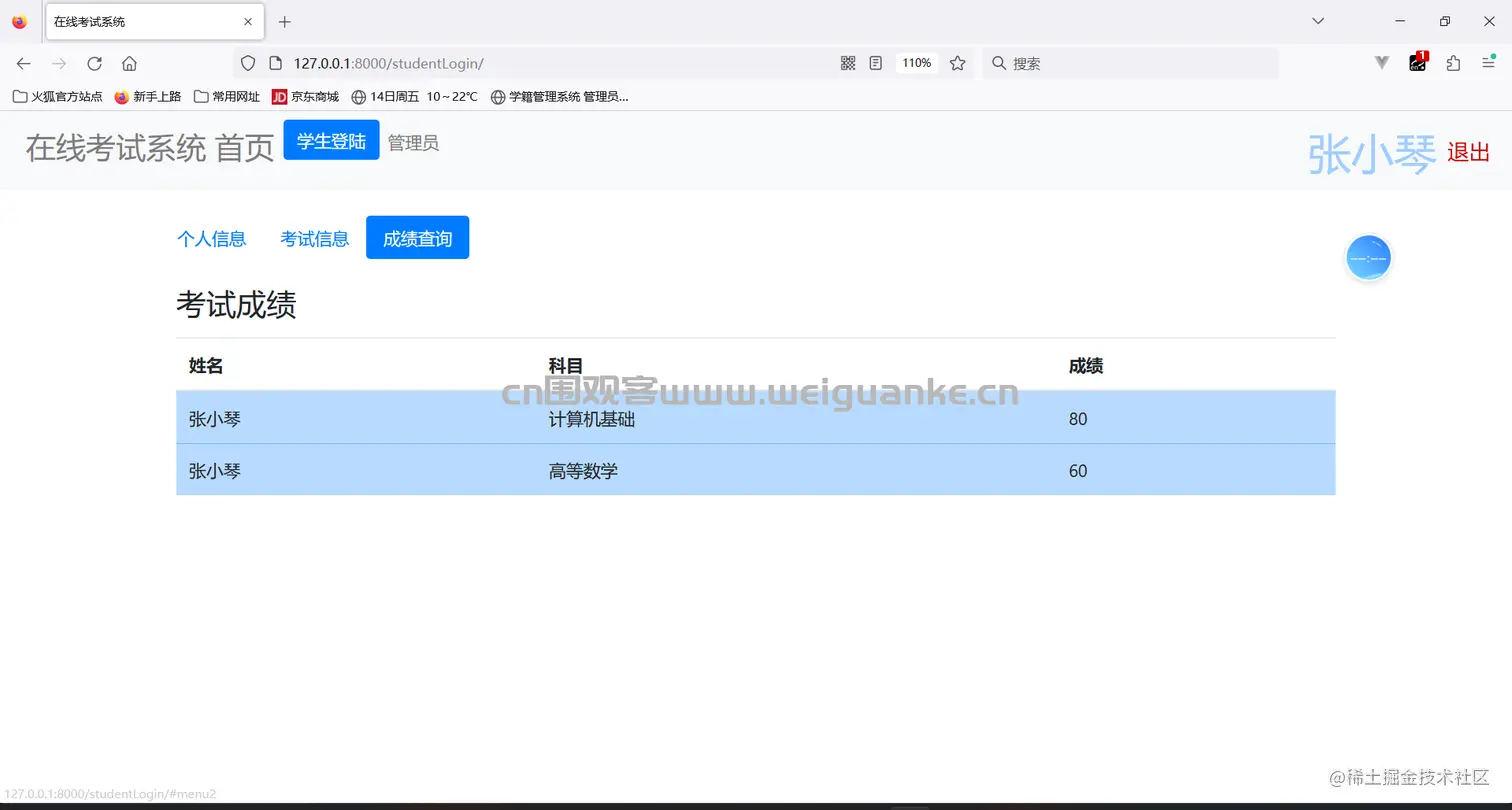The height and width of the screenshot is (810, 1512).
Task: Bookmark this page with the star icon
Action: pos(957,63)
